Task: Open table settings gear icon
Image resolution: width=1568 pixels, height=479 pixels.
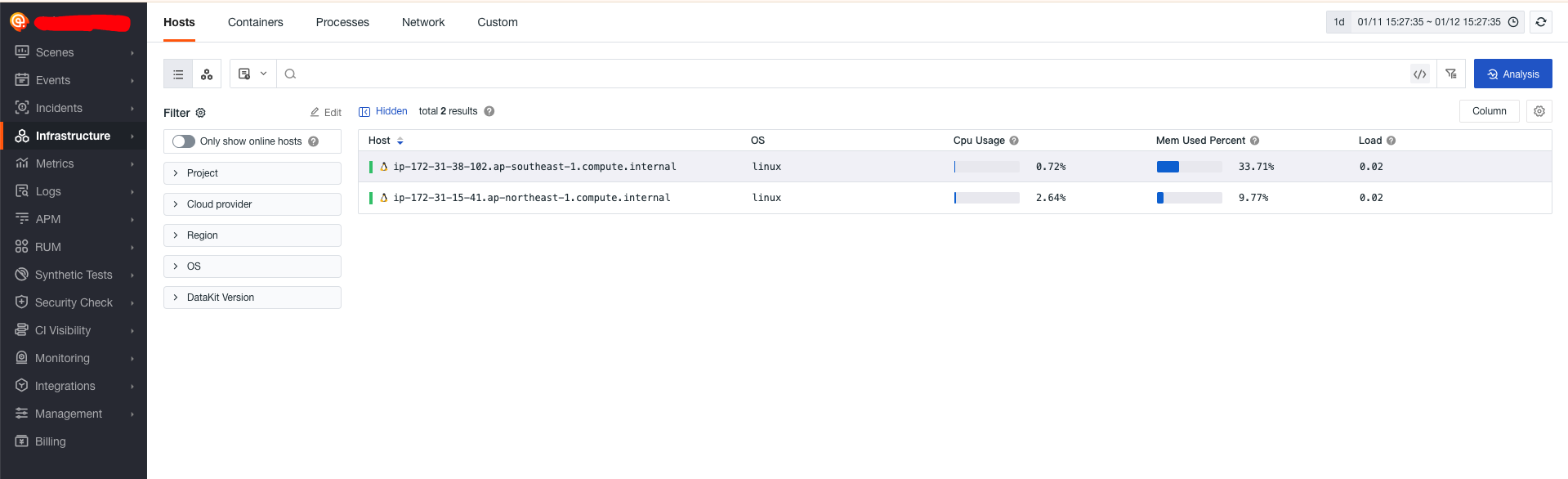Action: coord(1539,111)
